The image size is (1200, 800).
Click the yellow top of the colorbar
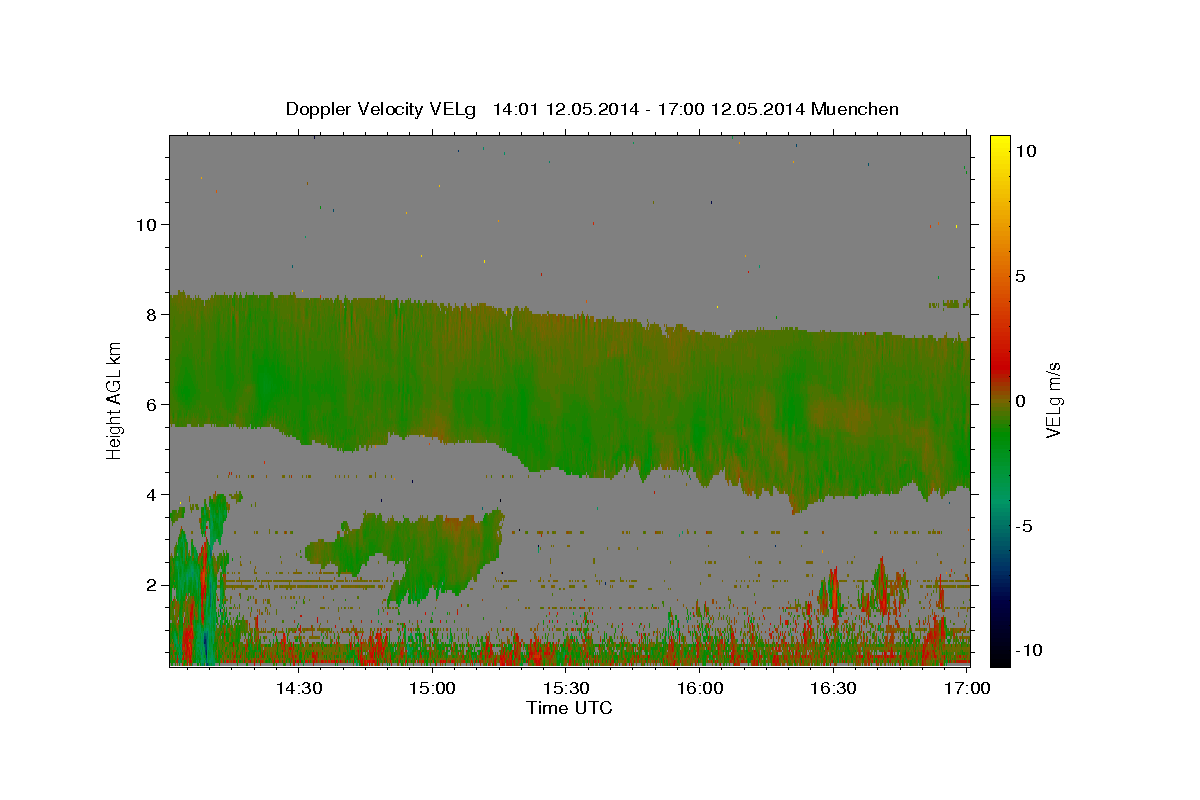(999, 145)
